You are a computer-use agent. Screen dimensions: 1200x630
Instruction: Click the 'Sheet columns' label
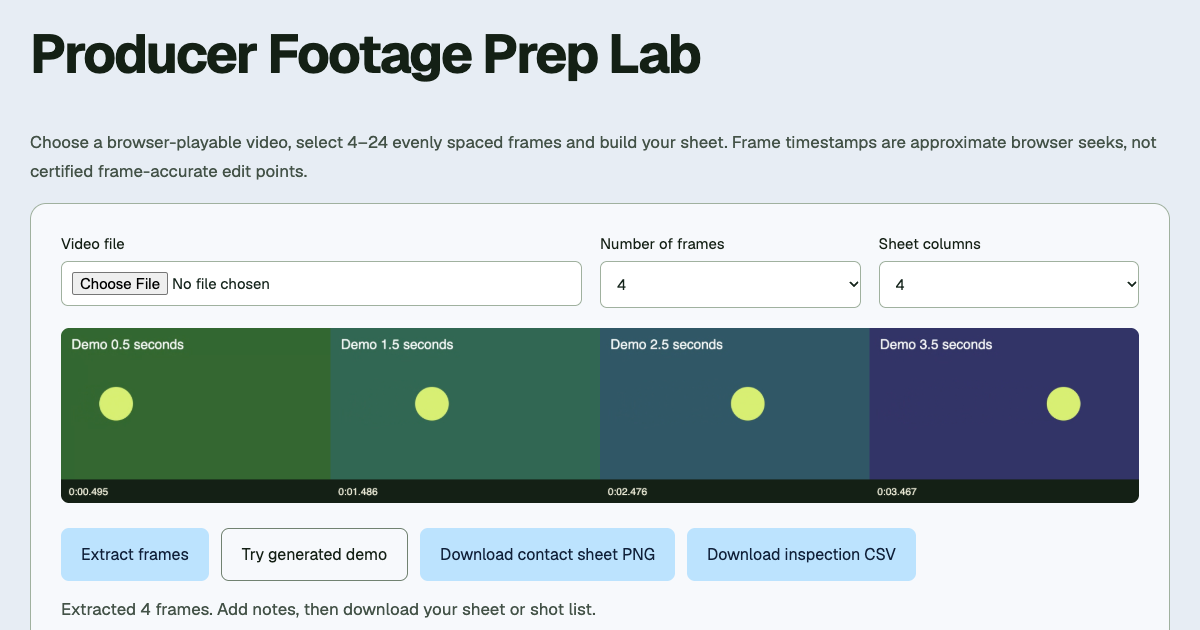click(x=930, y=244)
